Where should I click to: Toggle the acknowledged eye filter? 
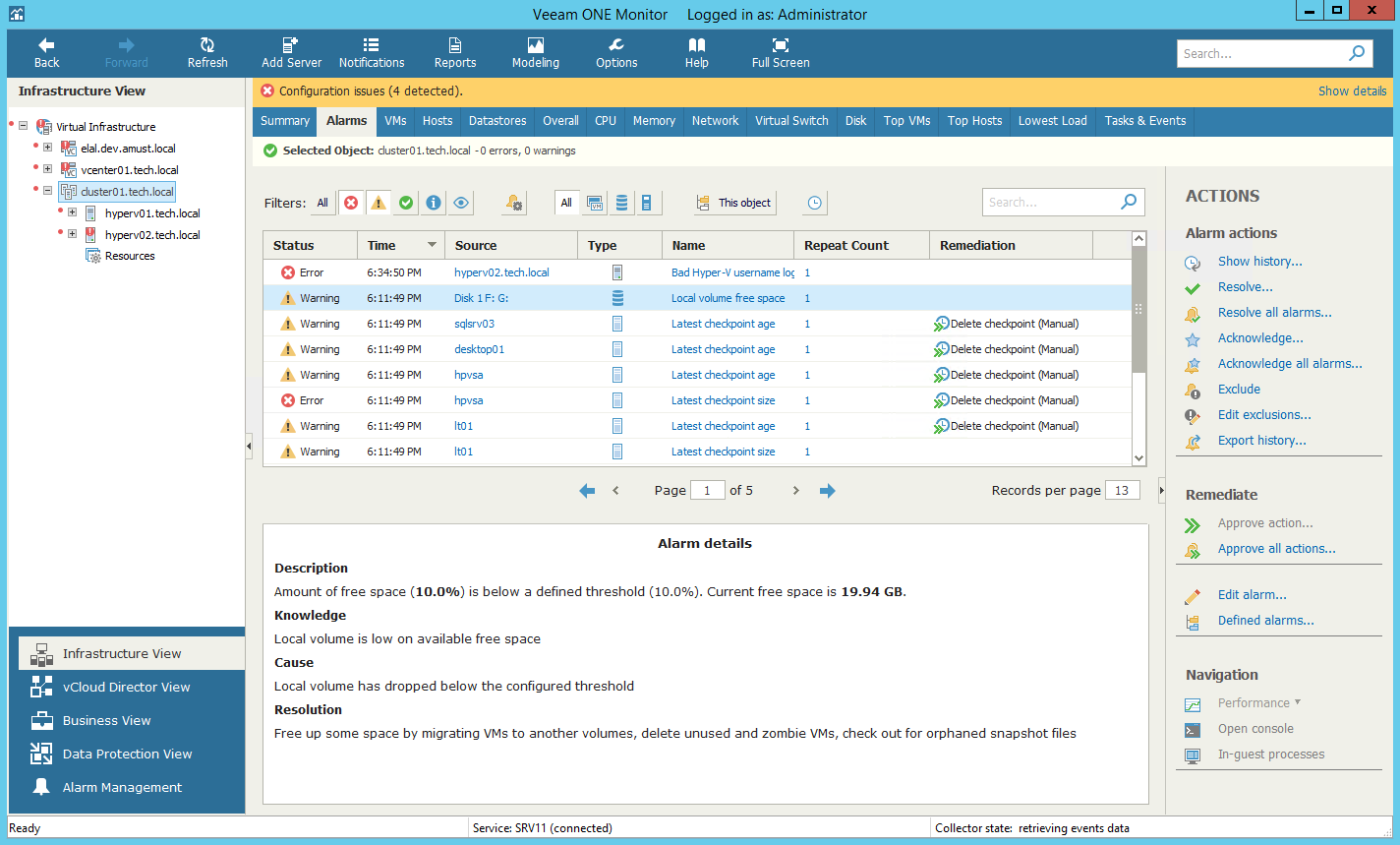pyautogui.click(x=461, y=203)
